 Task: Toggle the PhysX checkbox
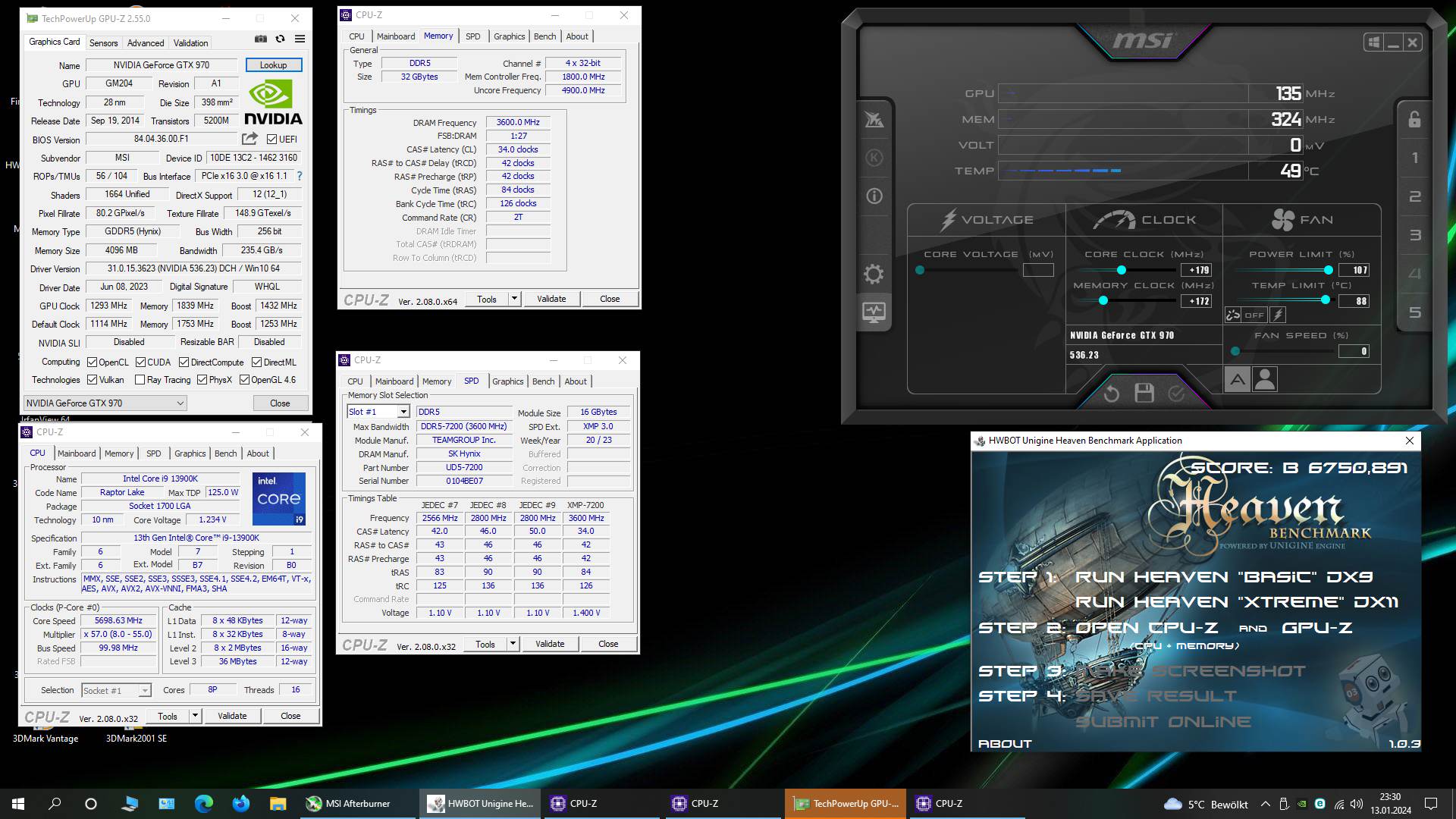[x=202, y=380]
